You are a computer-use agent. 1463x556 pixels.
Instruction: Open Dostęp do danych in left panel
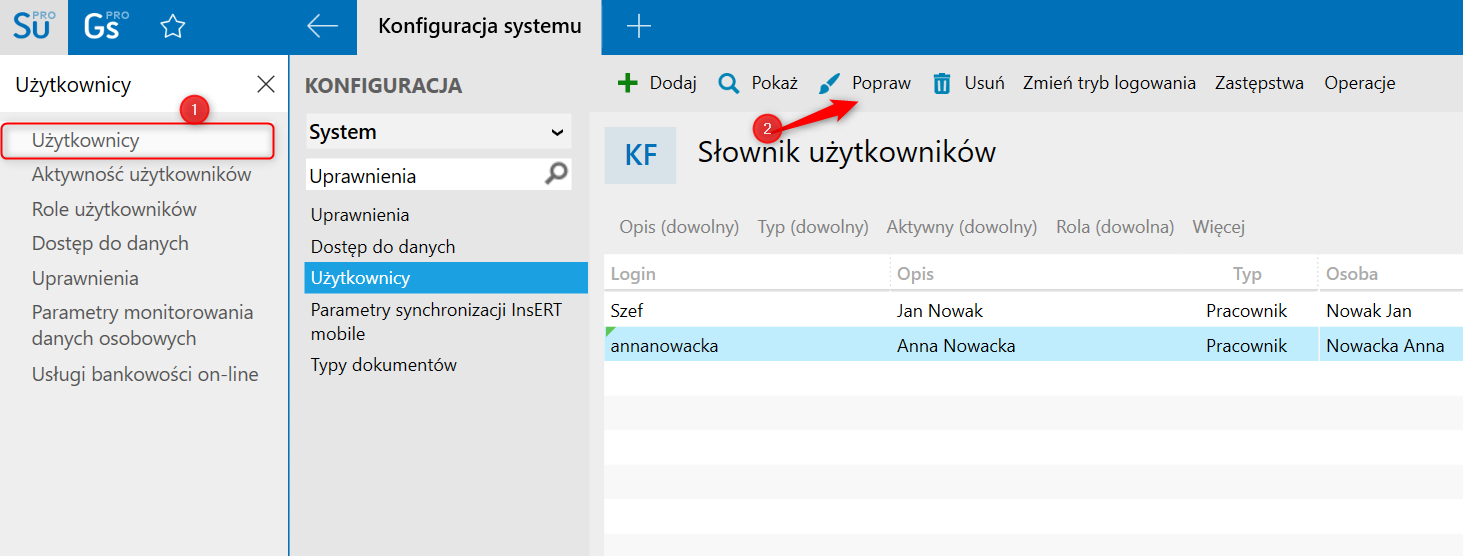pyautogui.click(x=110, y=243)
